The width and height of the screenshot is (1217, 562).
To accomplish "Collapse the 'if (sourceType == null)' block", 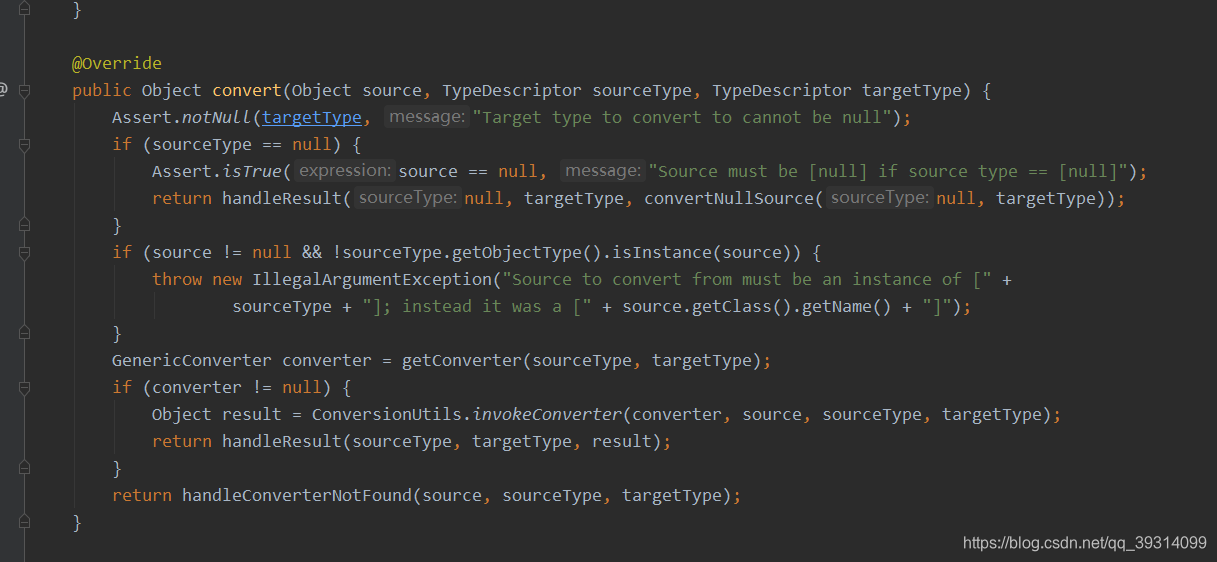I will pos(24,145).
